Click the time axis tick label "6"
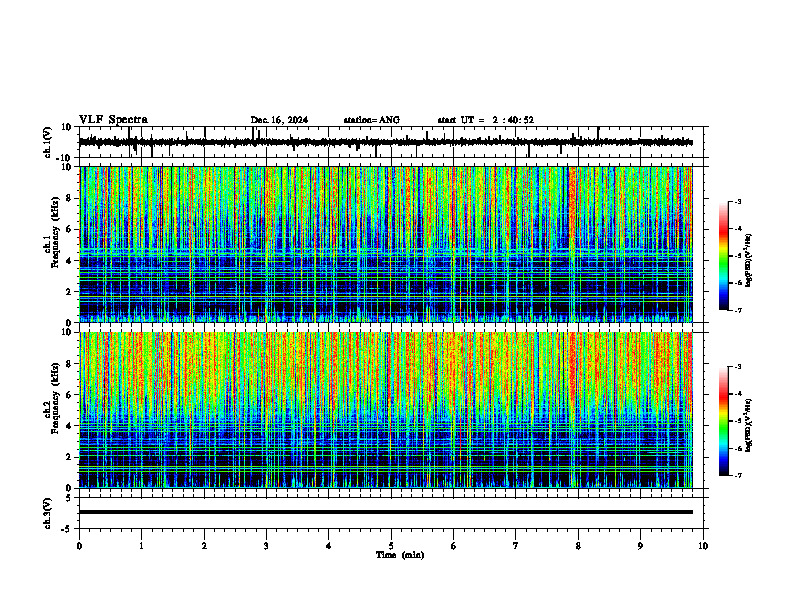 (453, 546)
